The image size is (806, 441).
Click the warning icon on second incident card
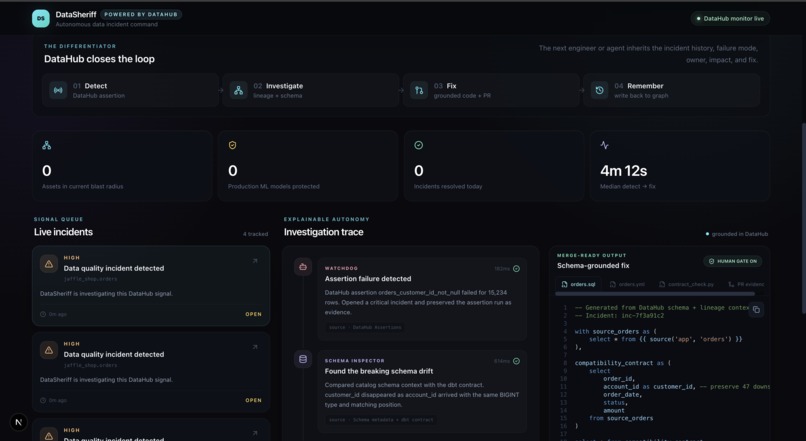click(x=49, y=351)
